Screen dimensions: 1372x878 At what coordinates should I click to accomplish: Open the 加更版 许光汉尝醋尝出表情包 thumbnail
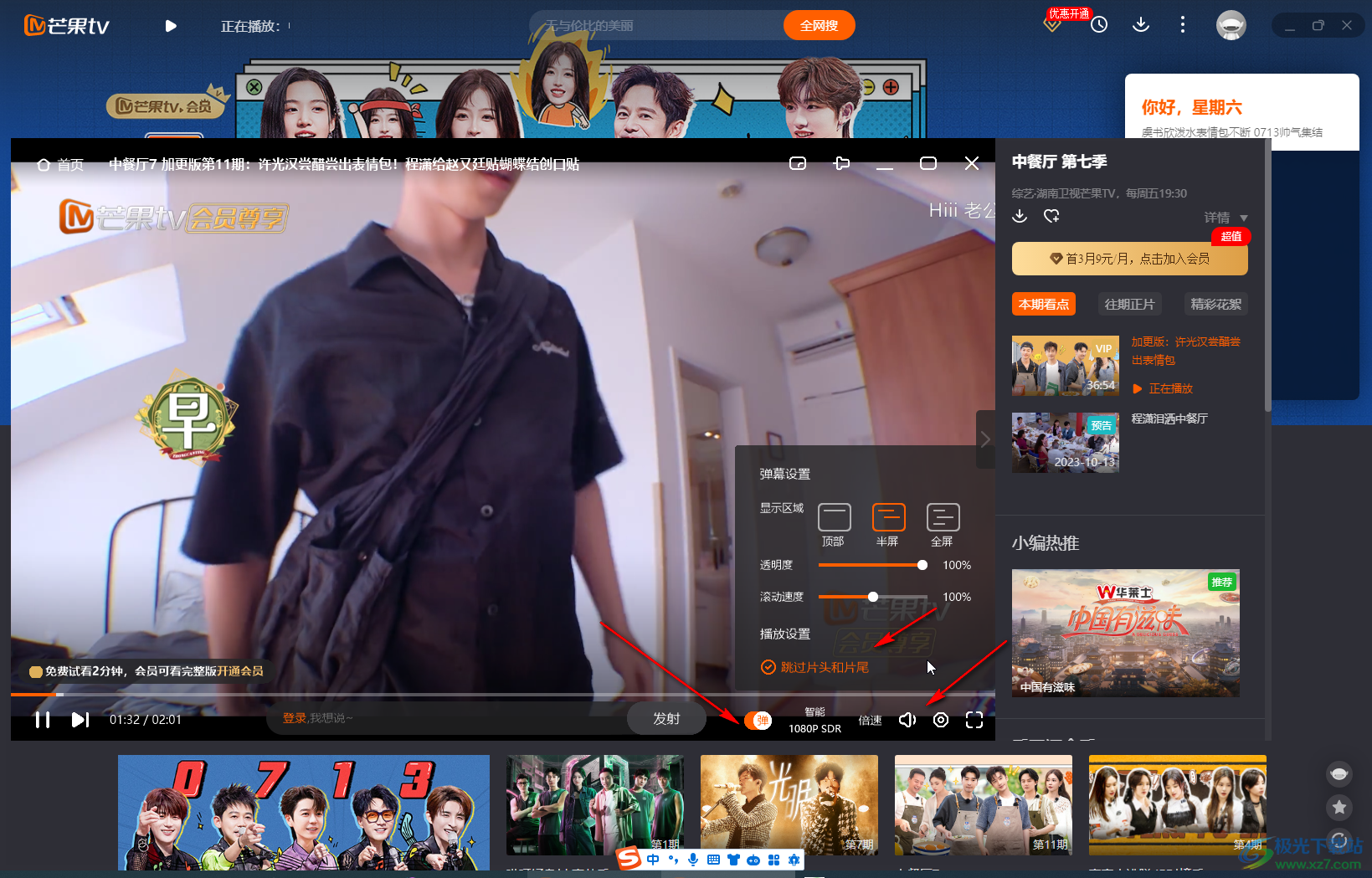point(1066,366)
